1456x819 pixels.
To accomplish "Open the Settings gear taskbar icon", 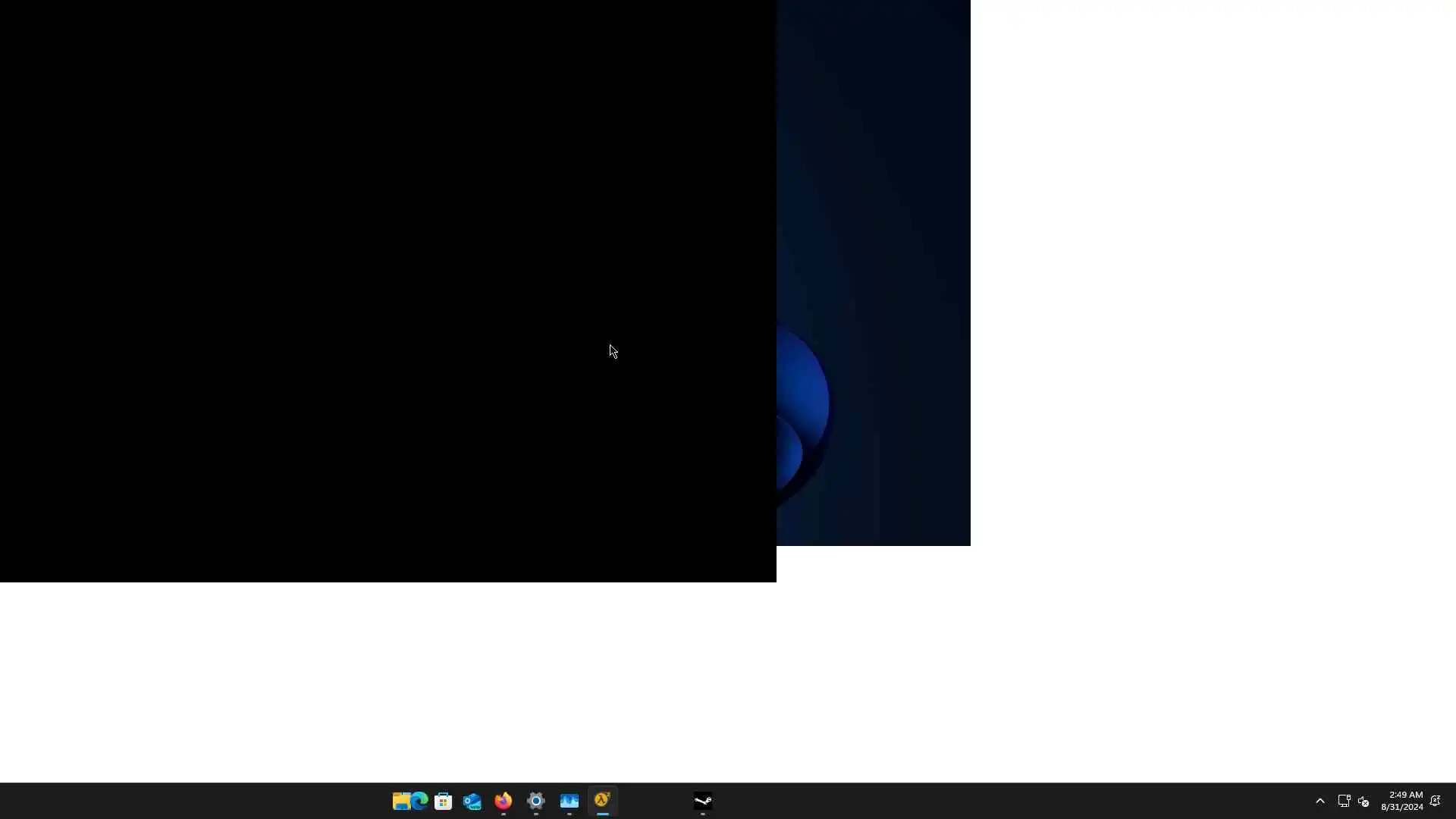I will [x=536, y=801].
